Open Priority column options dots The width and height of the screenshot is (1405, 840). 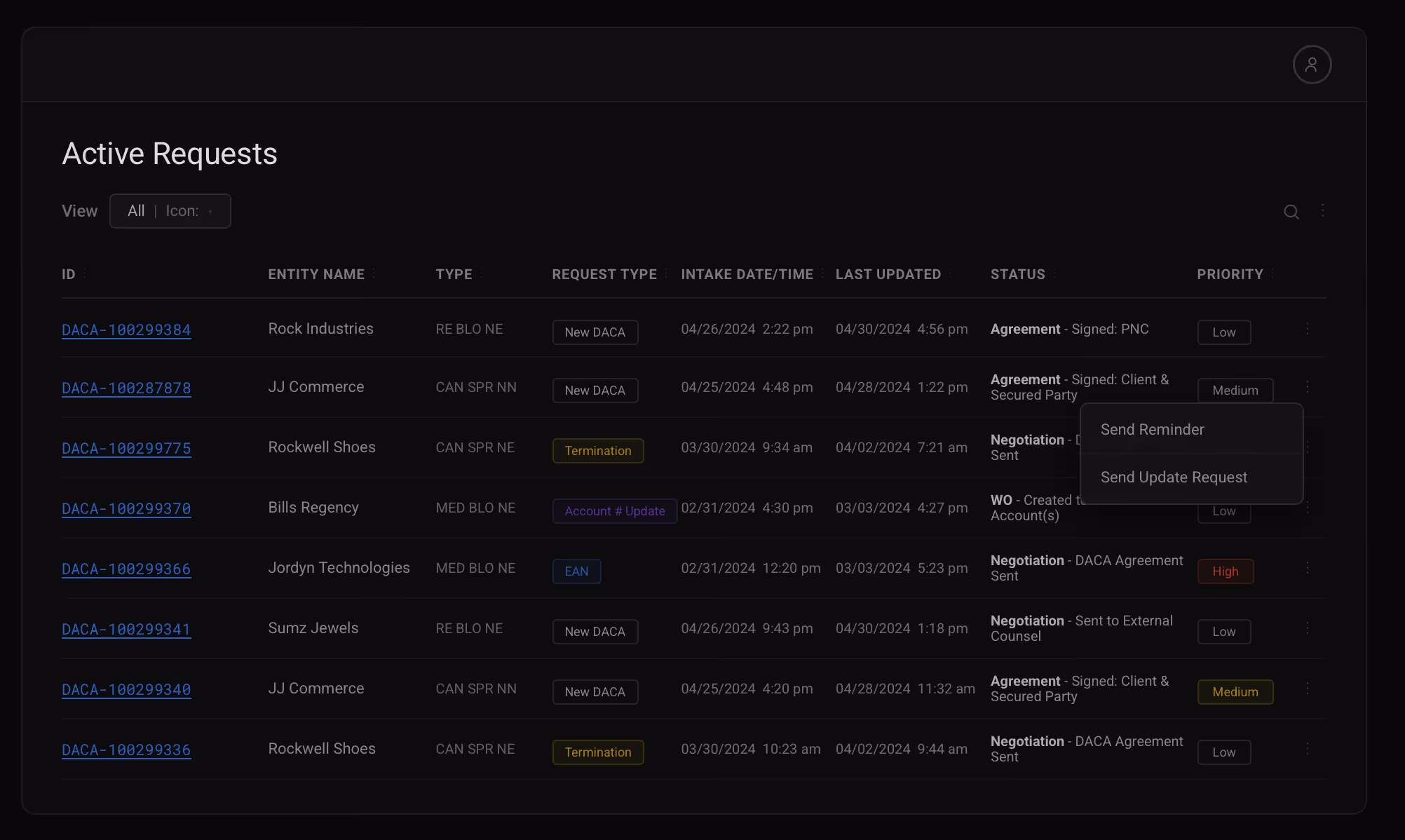click(1272, 273)
